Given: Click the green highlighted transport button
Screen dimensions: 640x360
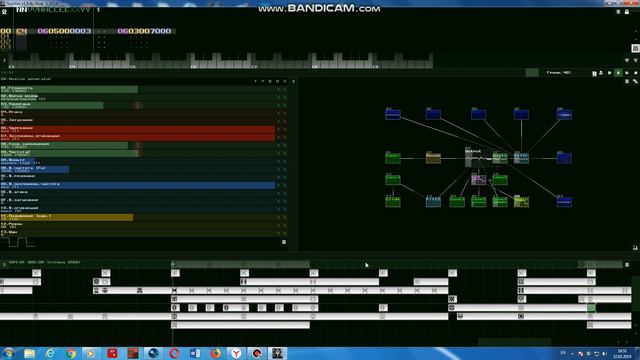Looking at the screenshot, I should [618, 73].
